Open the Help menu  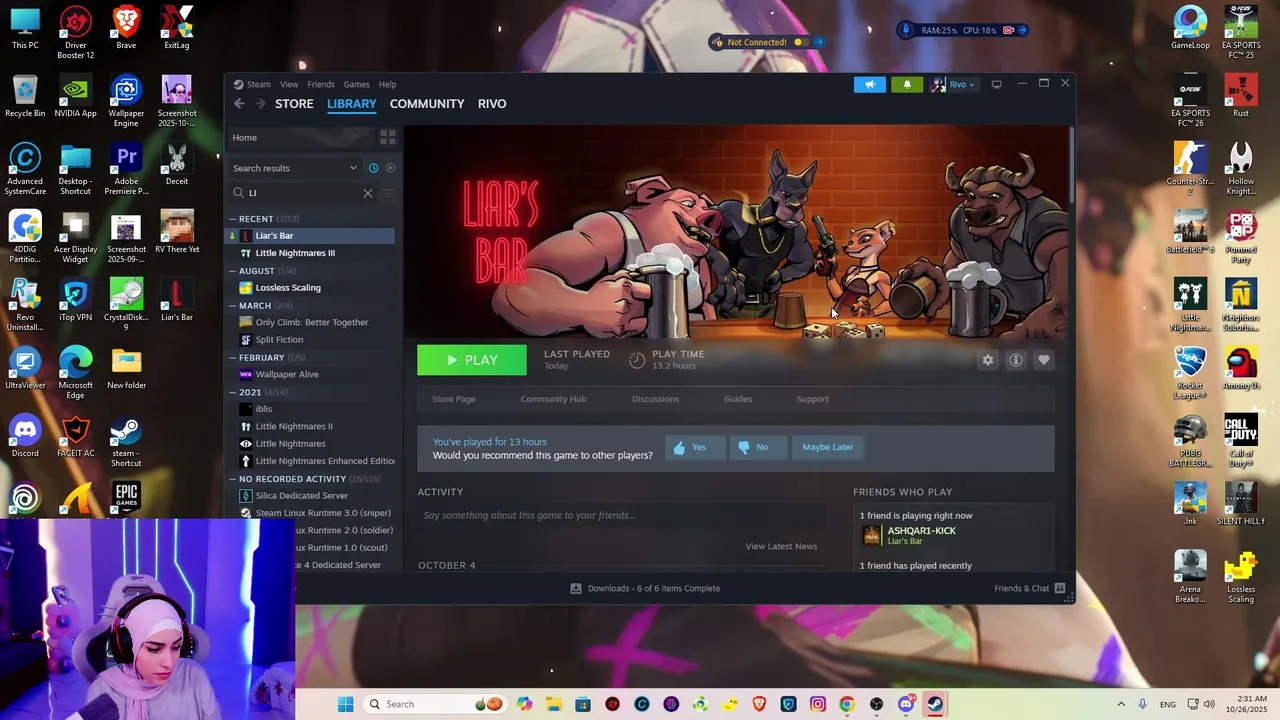pyautogui.click(x=387, y=84)
